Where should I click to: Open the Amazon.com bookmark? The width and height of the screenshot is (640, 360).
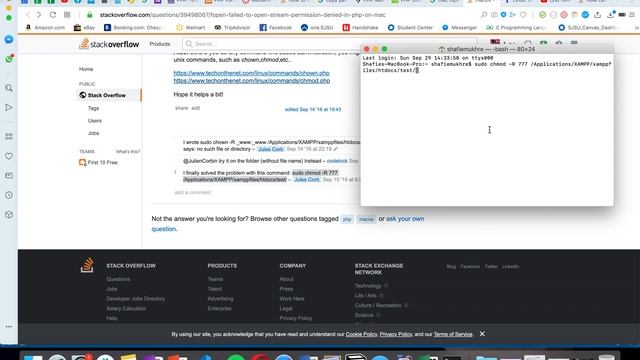(x=45, y=27)
